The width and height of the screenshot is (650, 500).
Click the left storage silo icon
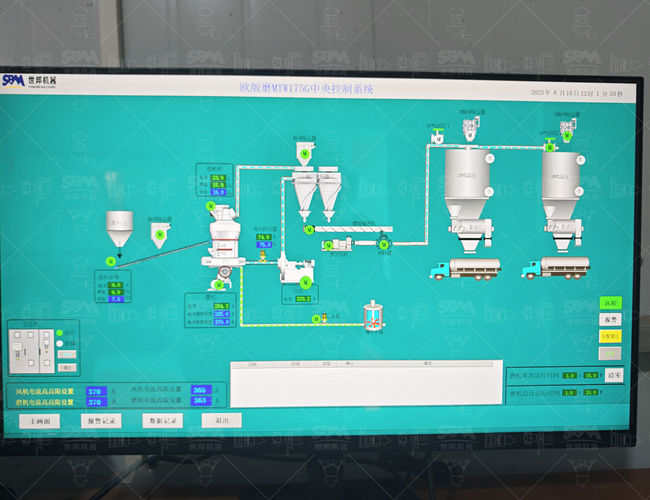[464, 190]
